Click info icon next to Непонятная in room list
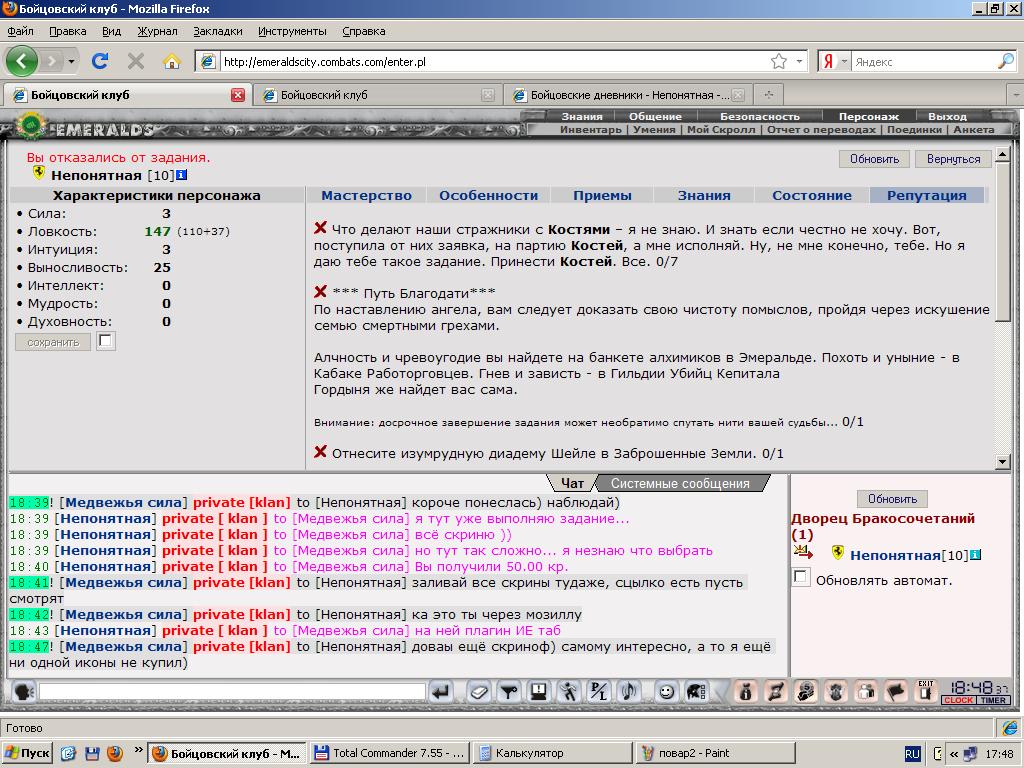 pyautogui.click(x=975, y=555)
